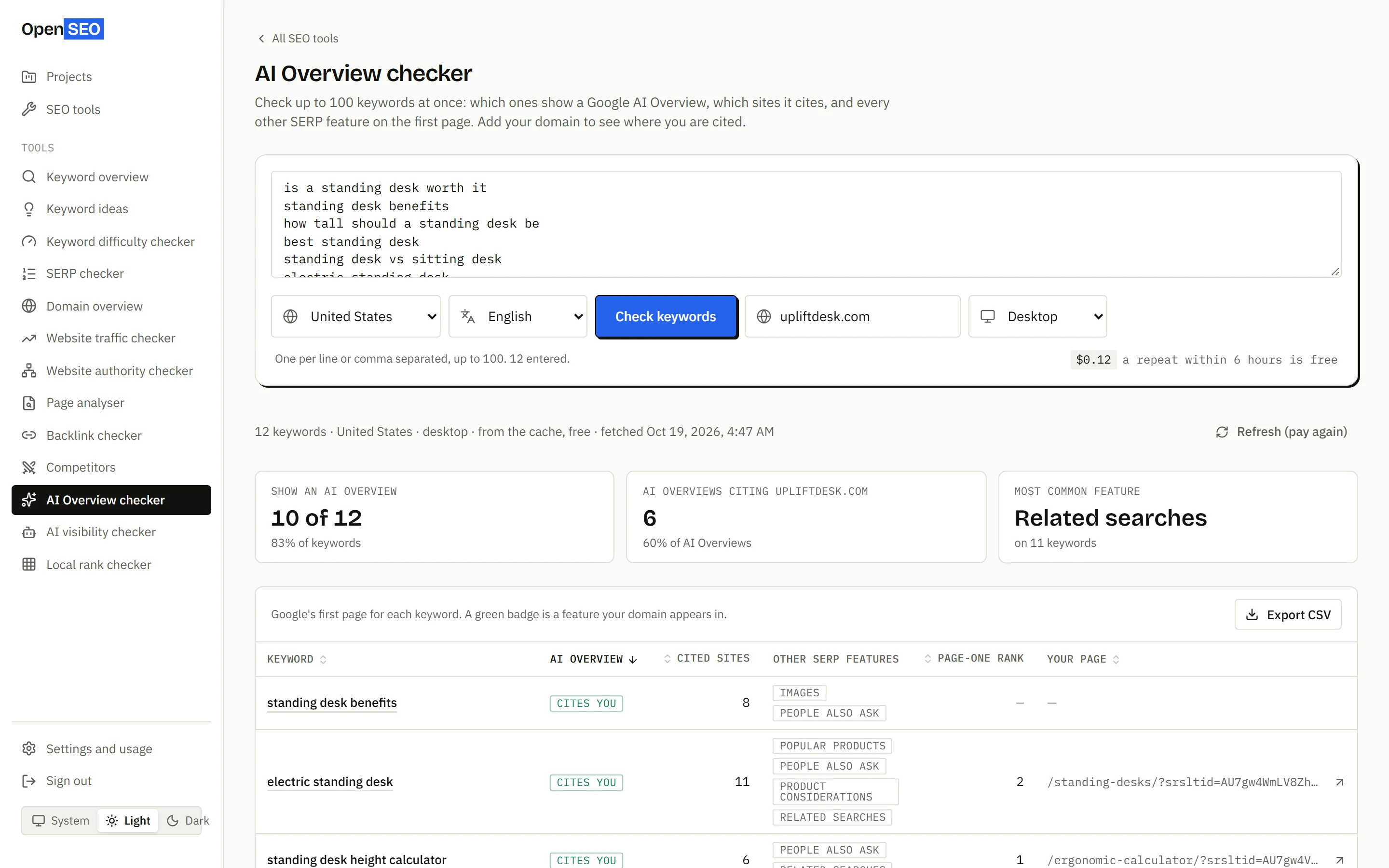The width and height of the screenshot is (1389, 868).
Task: Click the Keyword difficulty checker gauge icon
Action: point(29,242)
